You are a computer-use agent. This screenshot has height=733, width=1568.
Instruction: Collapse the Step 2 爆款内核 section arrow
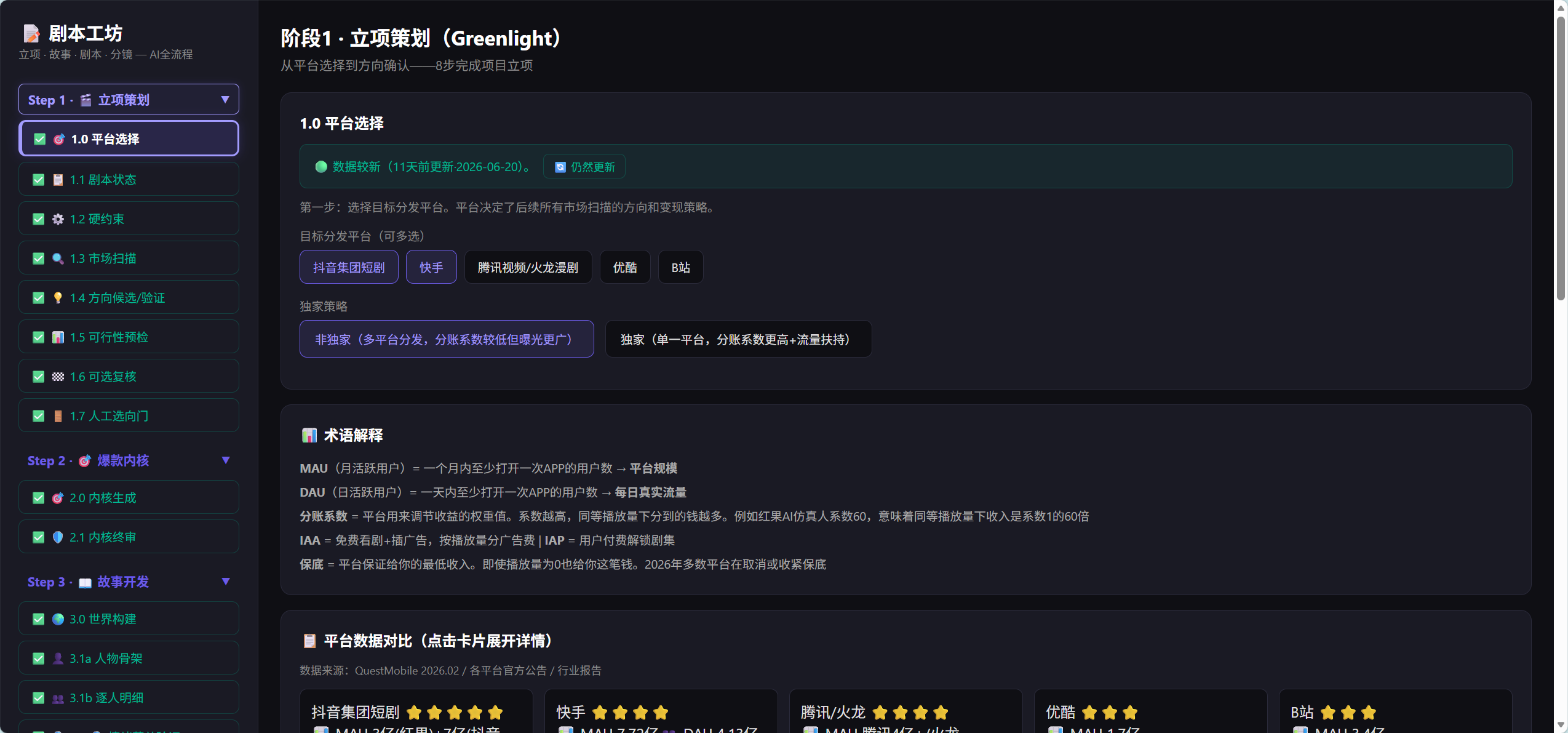226,460
